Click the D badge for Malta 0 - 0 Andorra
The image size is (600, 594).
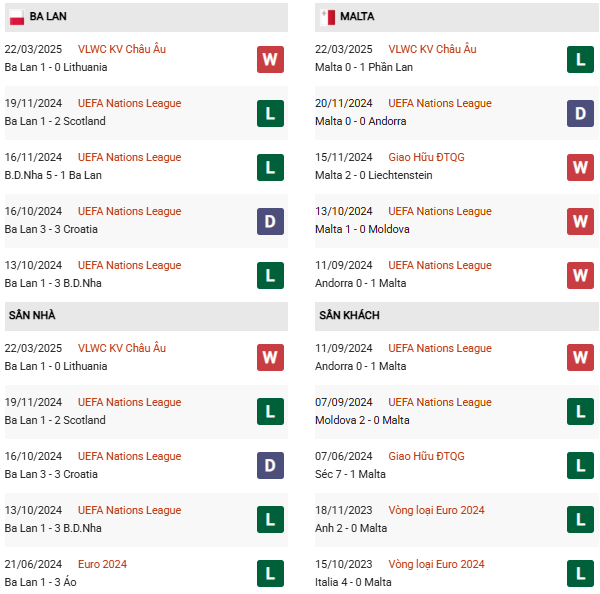tap(580, 113)
